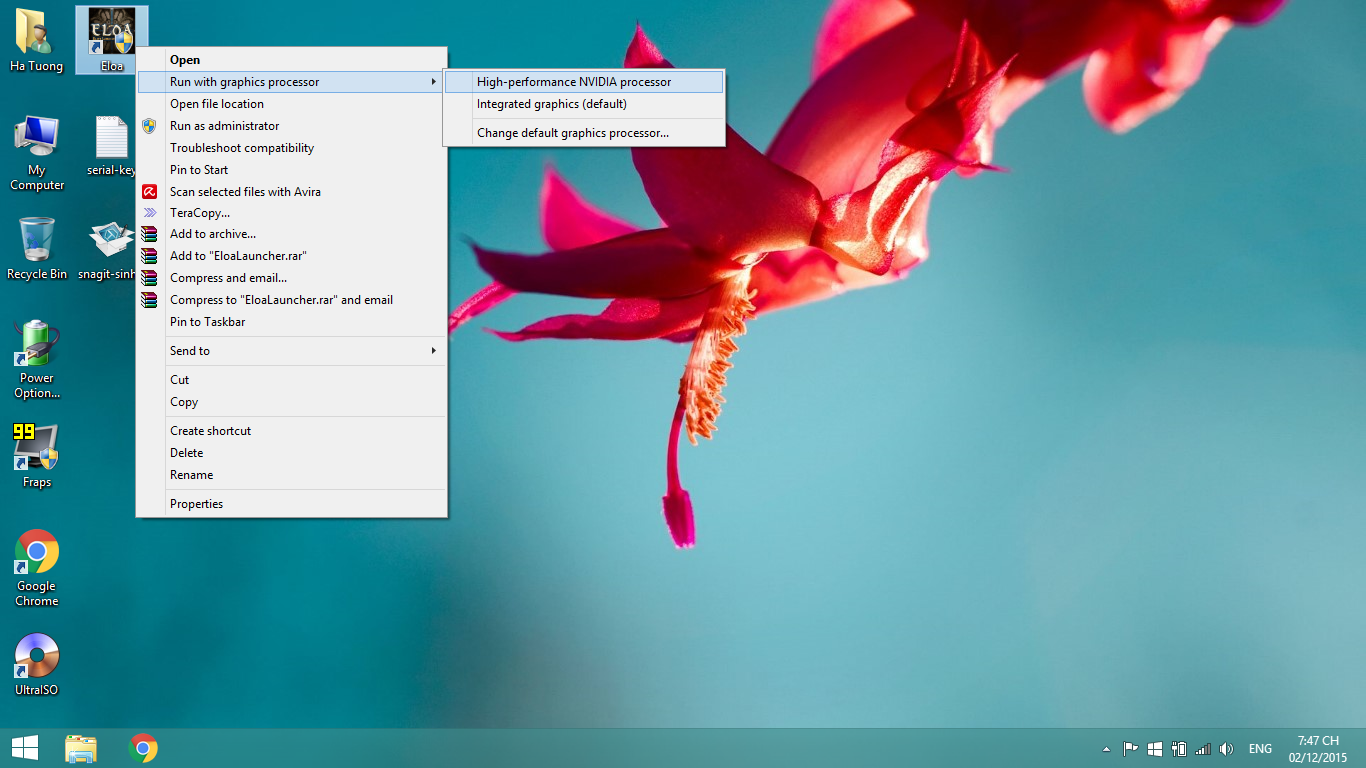Choose Add to archive...
Image resolution: width=1366 pixels, height=768 pixels.
[x=291, y=234]
